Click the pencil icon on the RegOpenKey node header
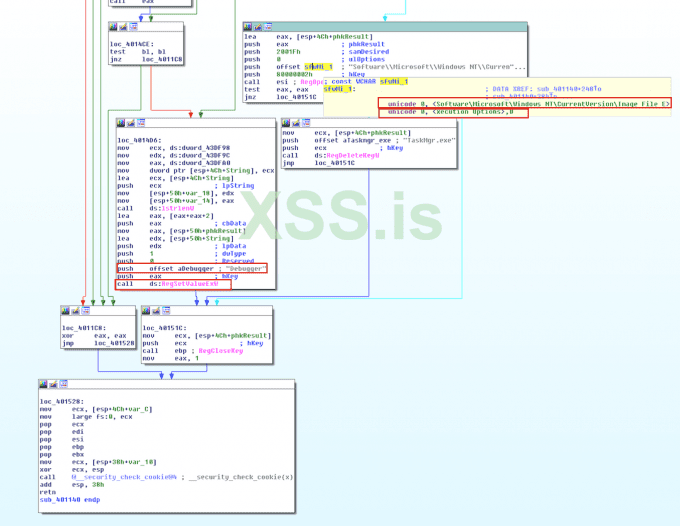Viewport: 680px width, 526px height. (x=258, y=27)
